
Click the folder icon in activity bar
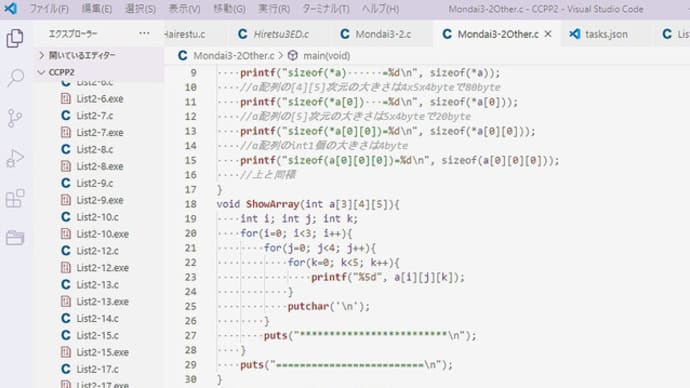point(15,238)
